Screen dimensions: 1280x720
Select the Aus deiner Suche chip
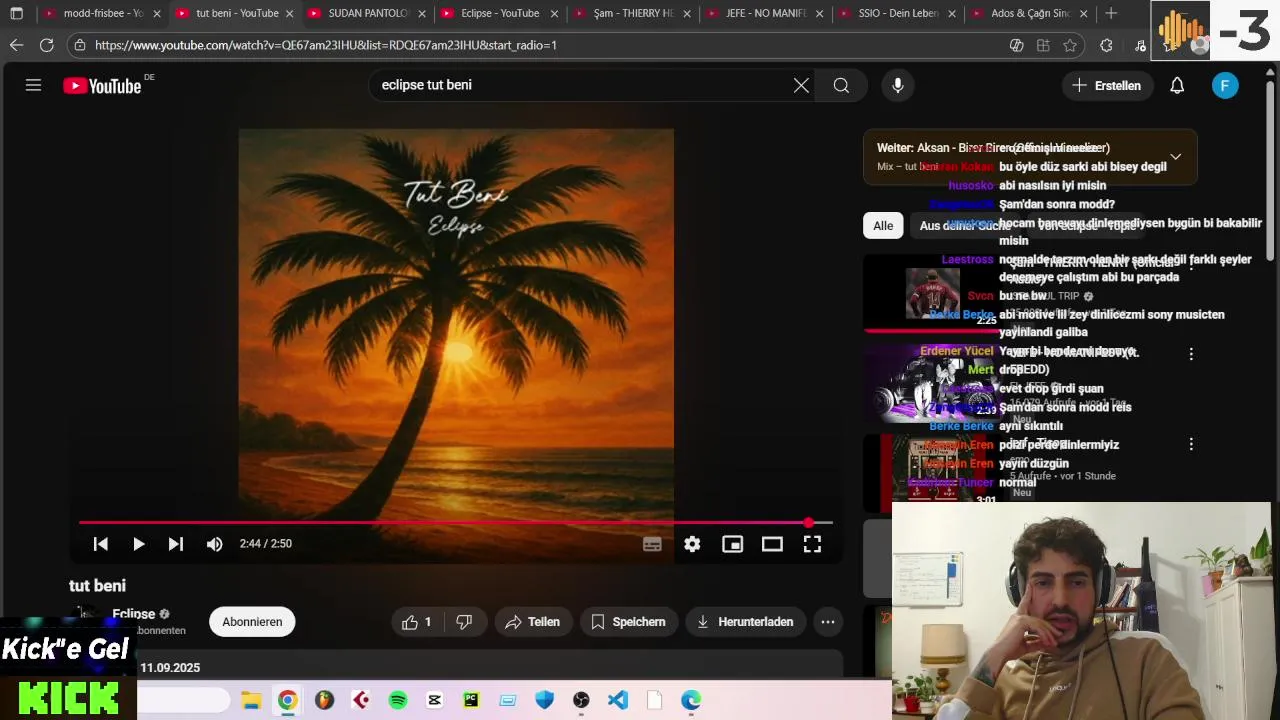(965, 226)
